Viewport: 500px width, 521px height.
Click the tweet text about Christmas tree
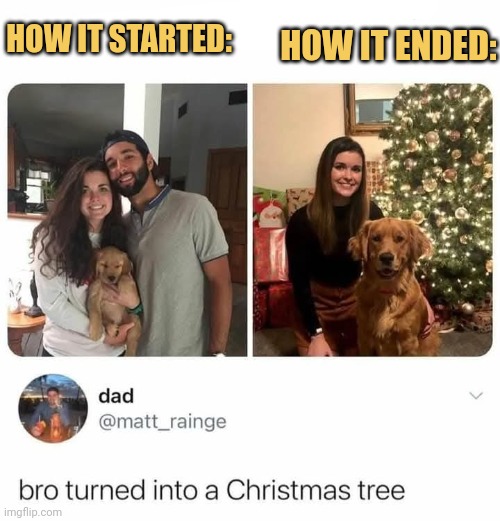tap(212, 490)
